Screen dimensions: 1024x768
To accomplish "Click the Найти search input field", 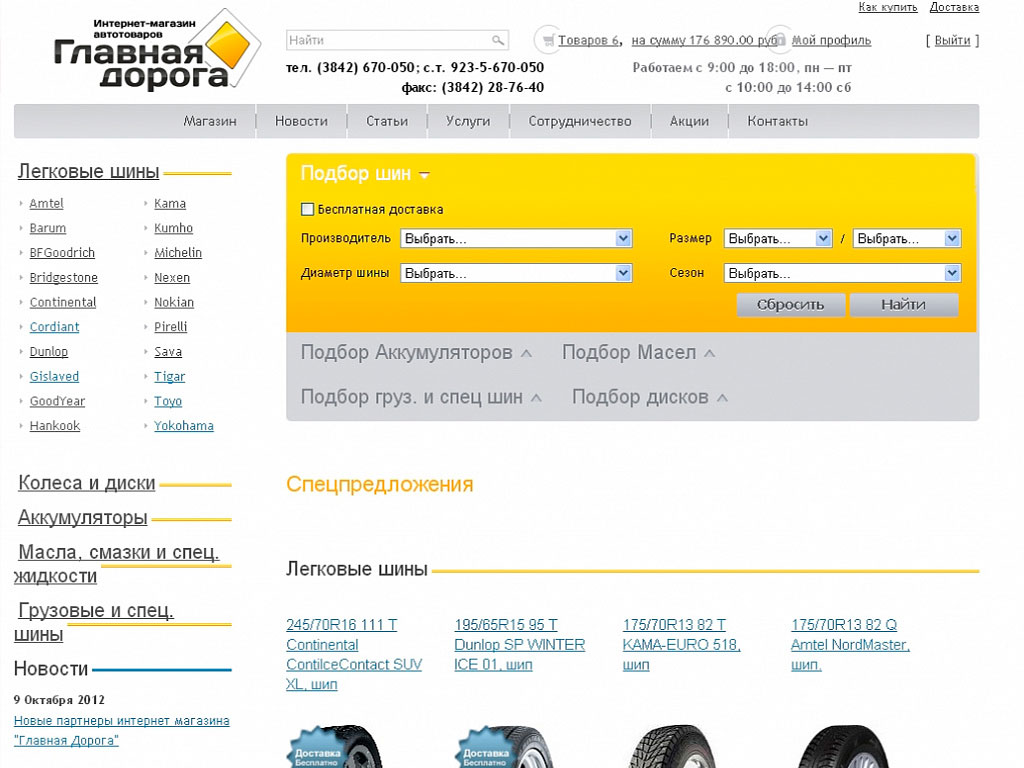I will coord(388,41).
